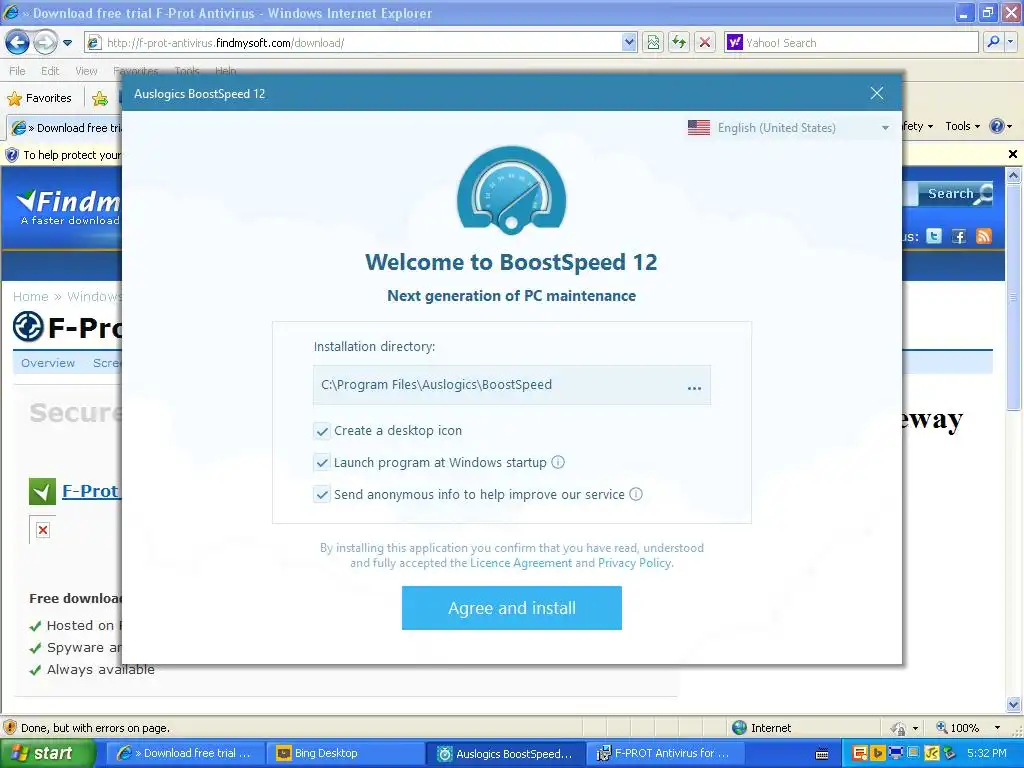Click the IE address bar URL
Screen dimensions: 1024x768
[225, 43]
